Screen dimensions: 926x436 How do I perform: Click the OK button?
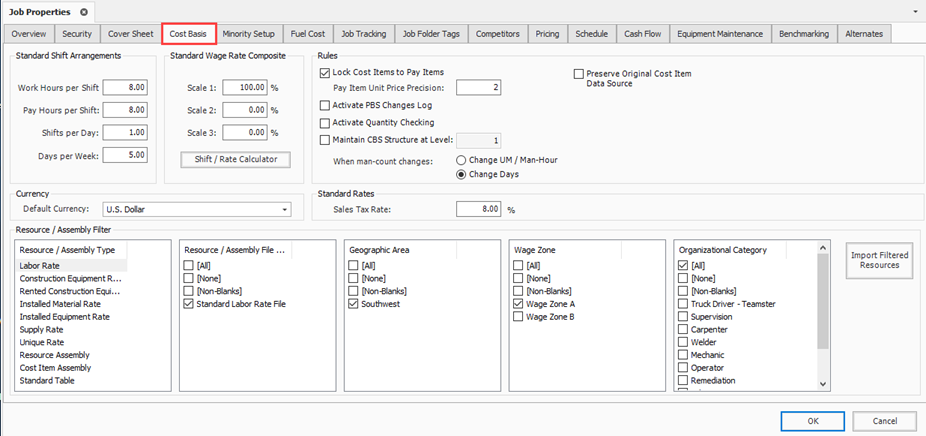pyautogui.click(x=812, y=420)
